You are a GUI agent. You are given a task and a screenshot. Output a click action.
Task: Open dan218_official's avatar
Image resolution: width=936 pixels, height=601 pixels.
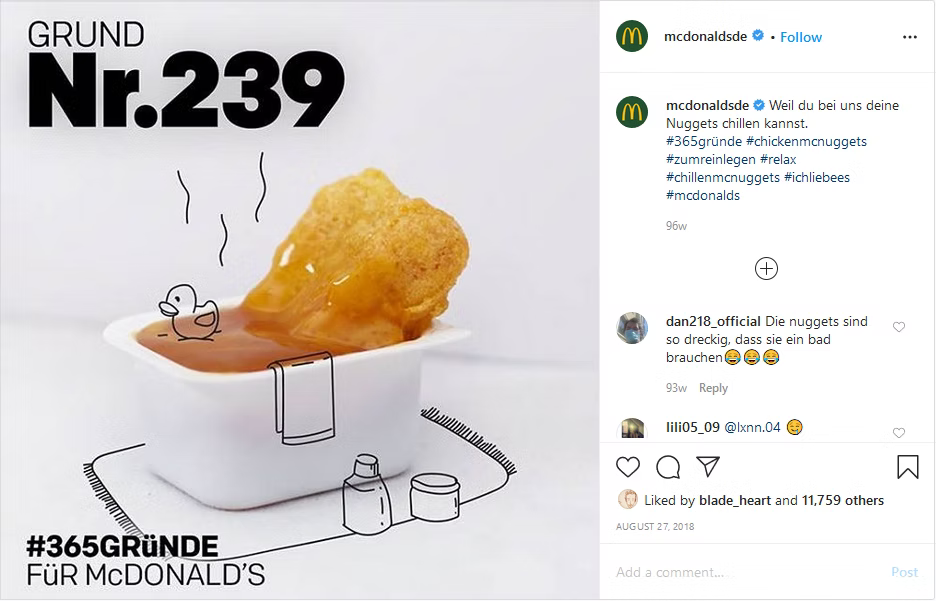pos(632,328)
